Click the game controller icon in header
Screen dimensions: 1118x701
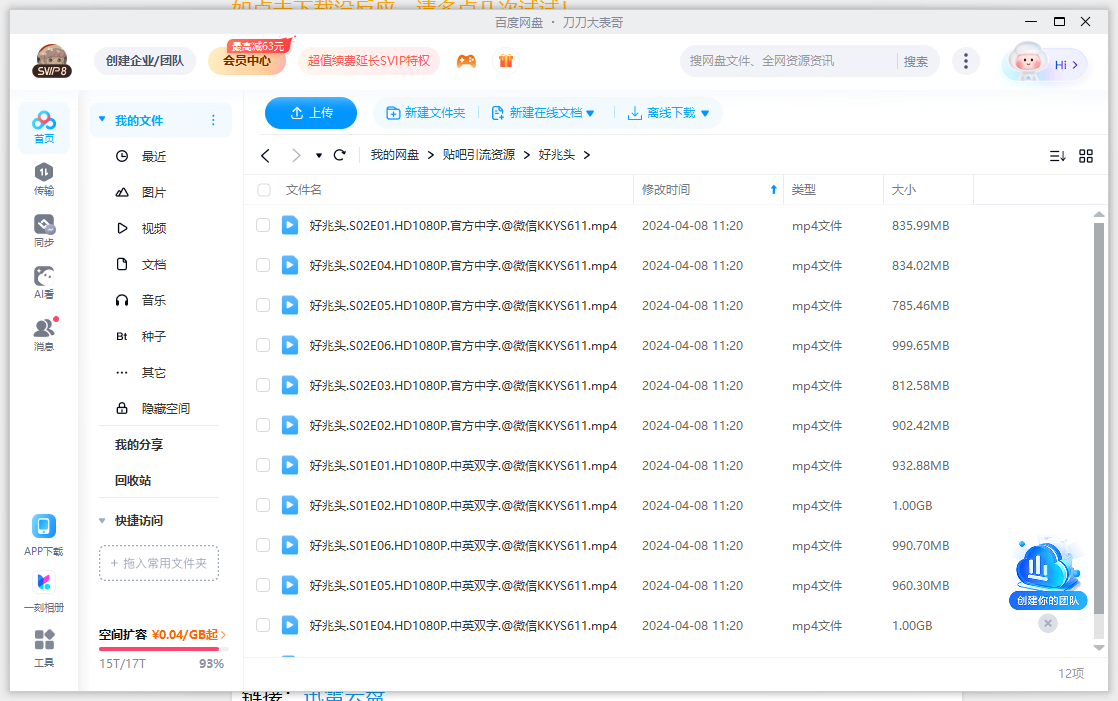point(466,61)
